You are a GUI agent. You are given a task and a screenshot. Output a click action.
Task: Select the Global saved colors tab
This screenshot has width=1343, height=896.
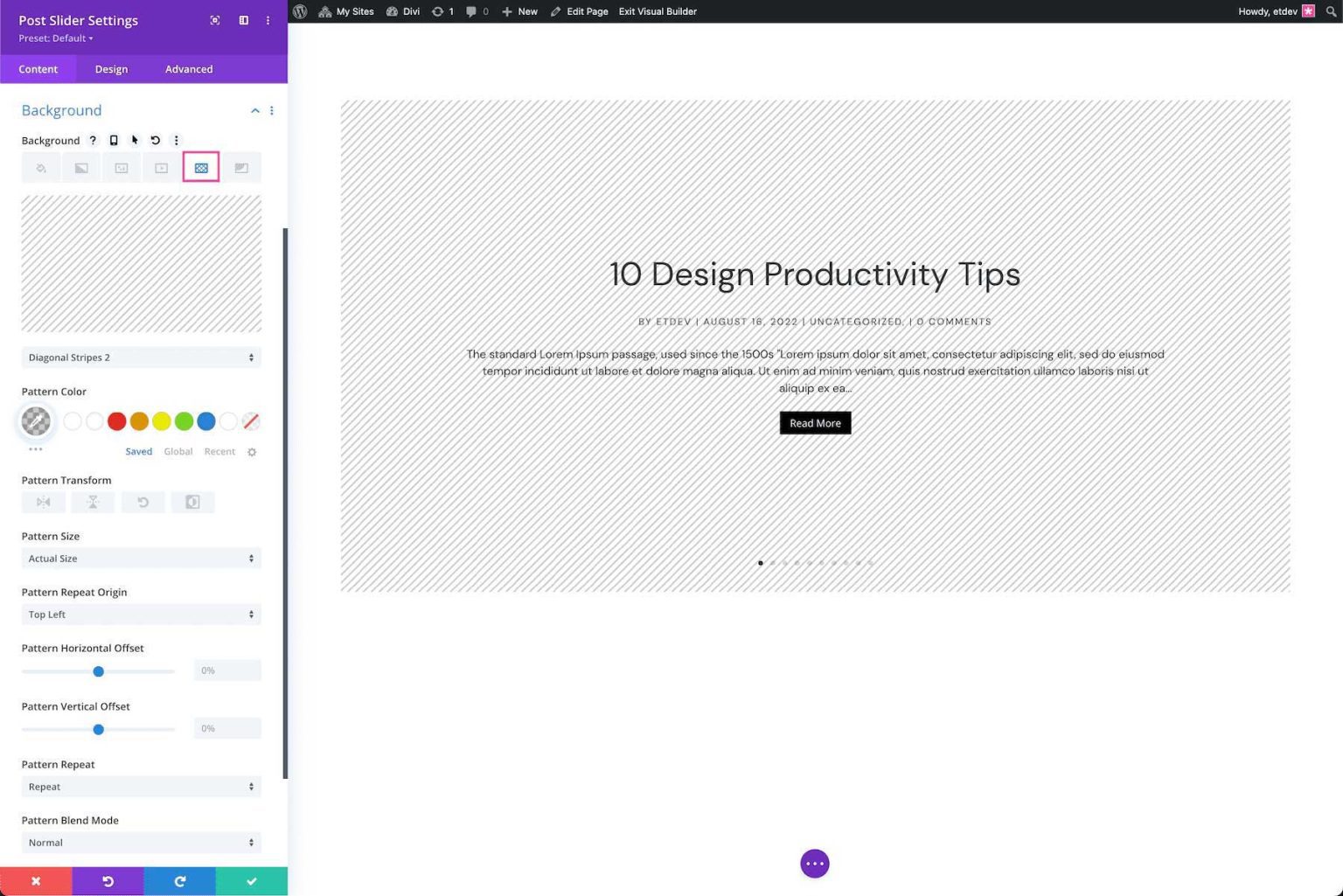pyautogui.click(x=177, y=451)
